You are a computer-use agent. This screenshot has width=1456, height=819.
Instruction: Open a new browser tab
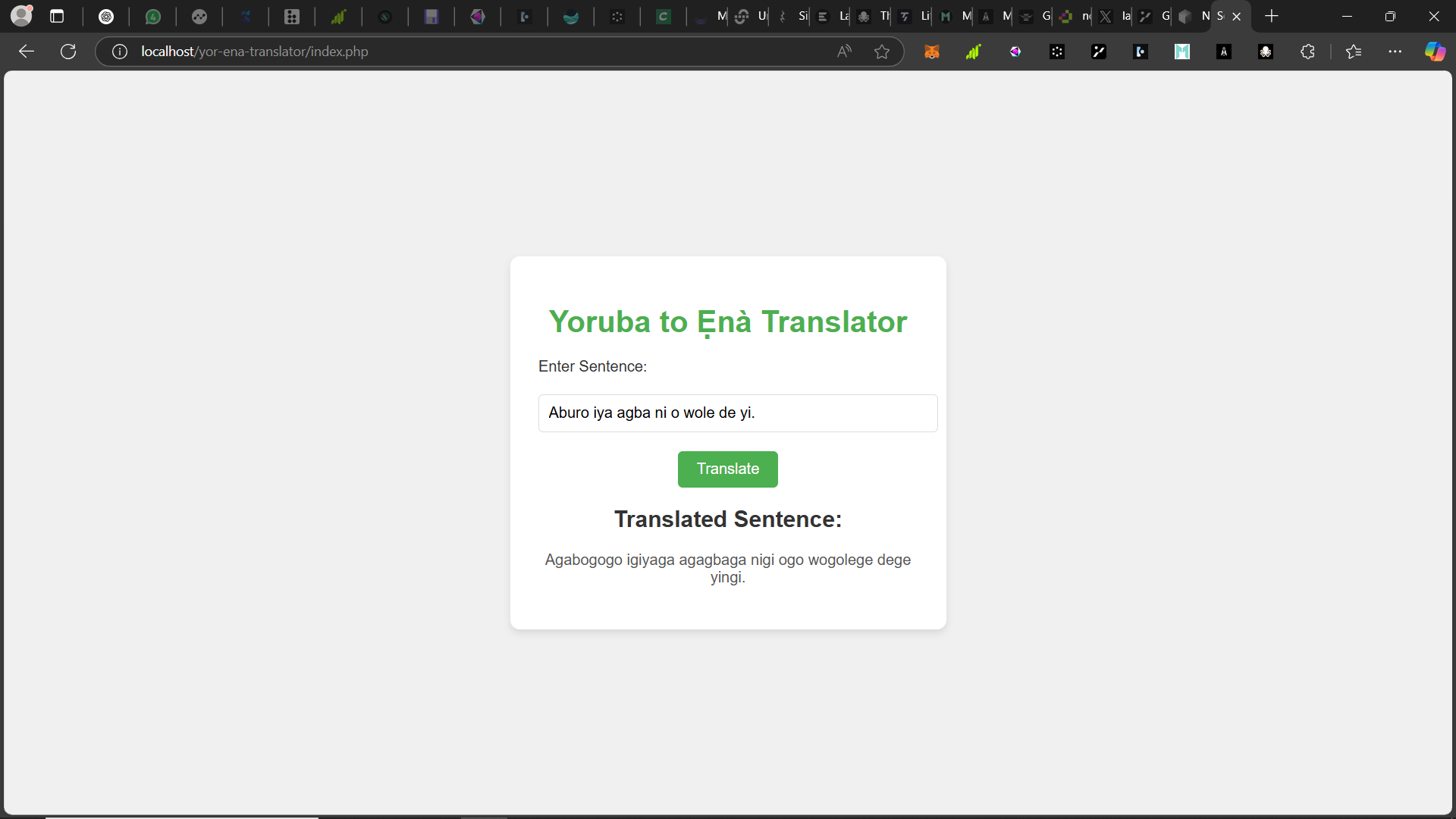tap(1272, 16)
